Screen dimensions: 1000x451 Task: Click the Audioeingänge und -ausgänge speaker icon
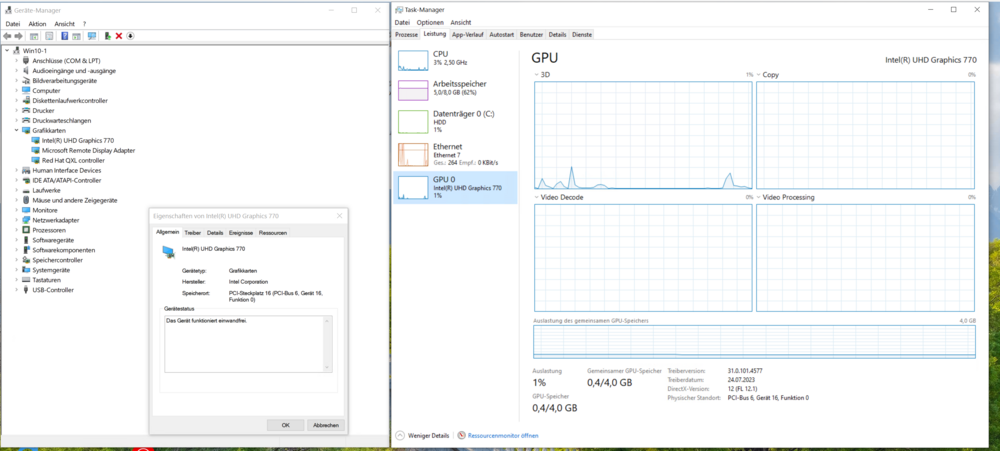tap(26, 71)
